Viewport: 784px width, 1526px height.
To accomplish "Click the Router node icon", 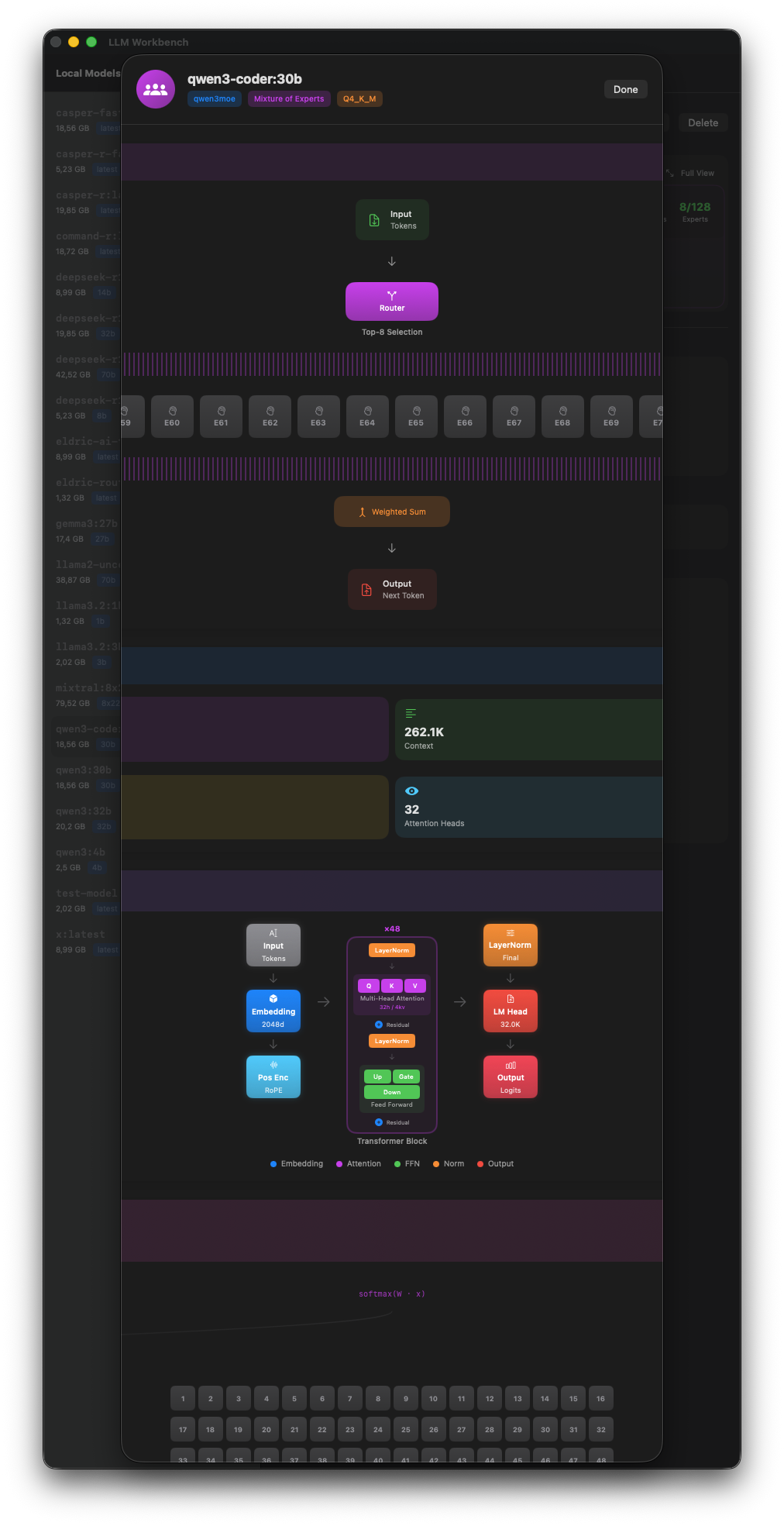I will [392, 295].
